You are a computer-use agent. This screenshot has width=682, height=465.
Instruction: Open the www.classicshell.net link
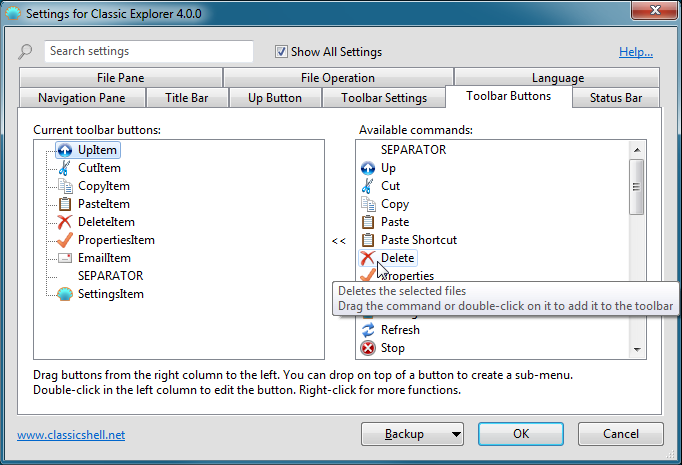[71, 435]
